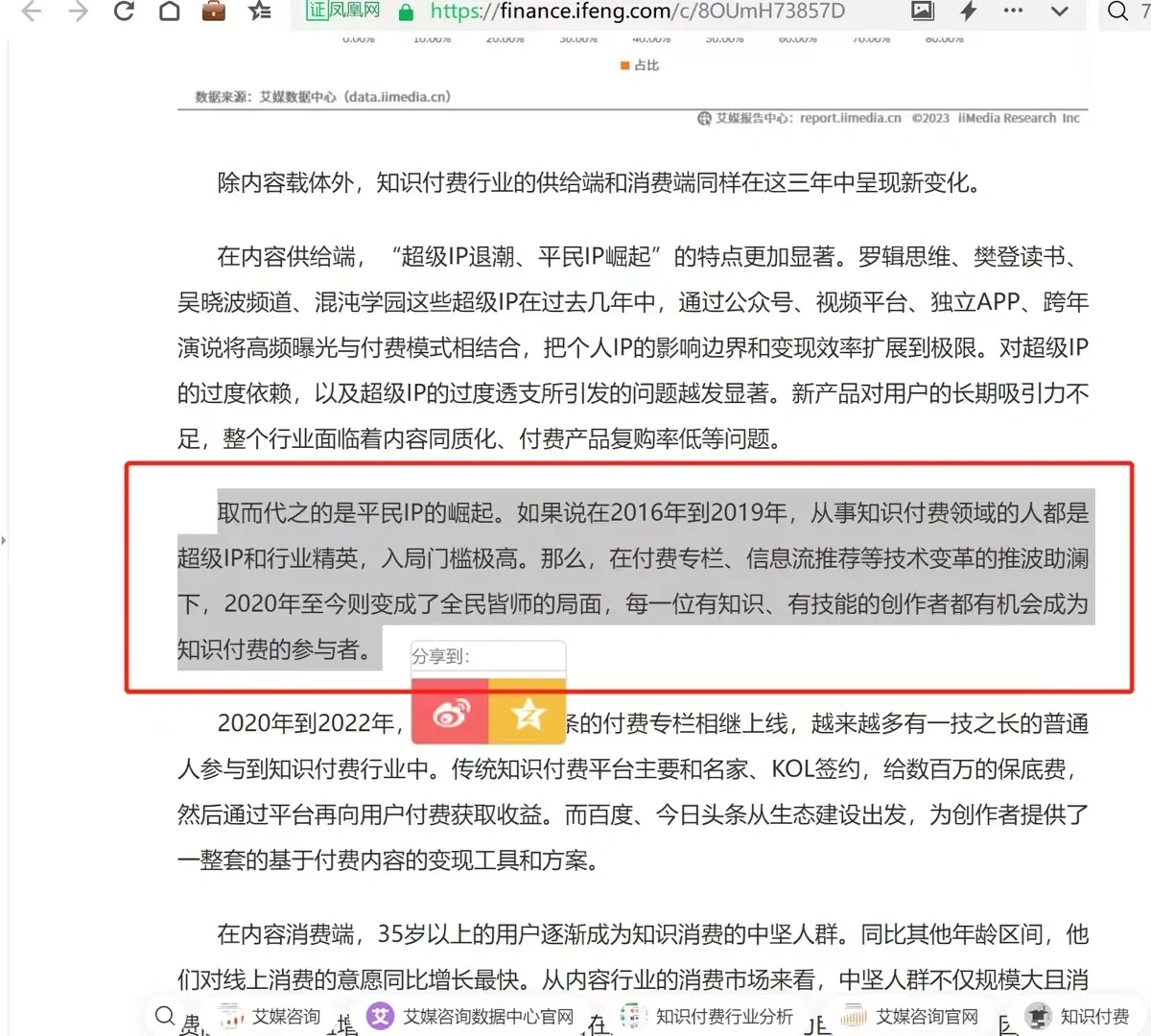The width and height of the screenshot is (1151, 1036).
Task: Expand the address bar dropdown chevron
Action: click(x=1059, y=12)
